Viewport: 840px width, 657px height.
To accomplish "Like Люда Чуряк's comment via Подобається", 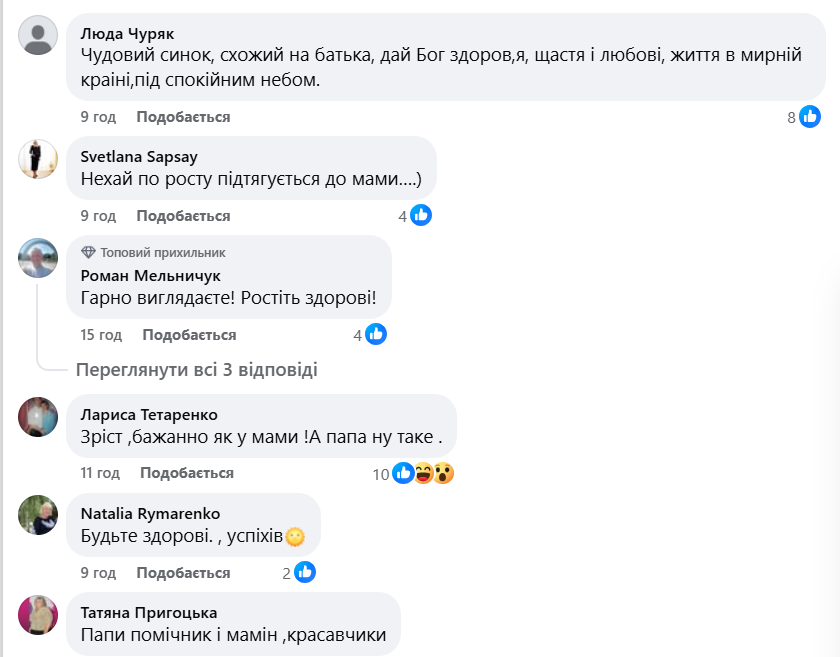I will point(183,117).
